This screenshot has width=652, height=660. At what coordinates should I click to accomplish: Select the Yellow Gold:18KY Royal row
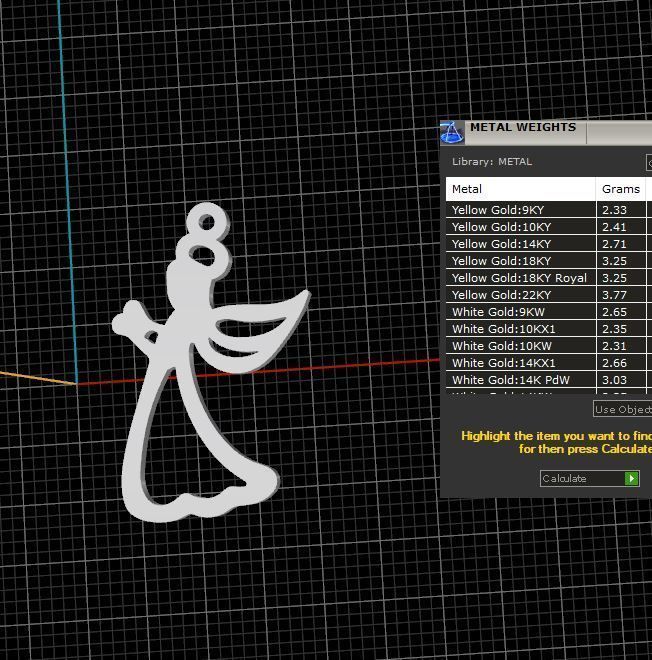[549, 278]
